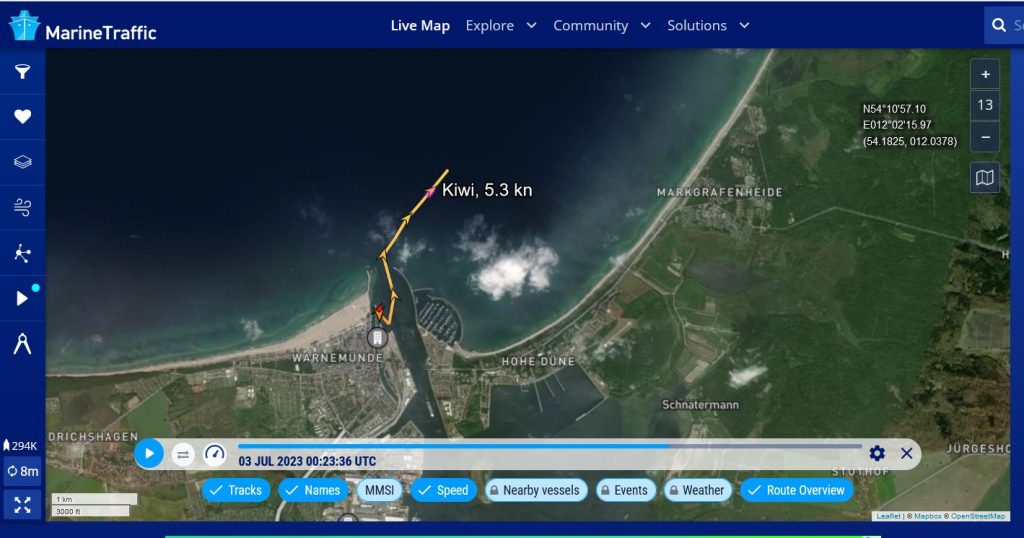Open the filter funnel icon in sidebar

[x=22, y=72]
